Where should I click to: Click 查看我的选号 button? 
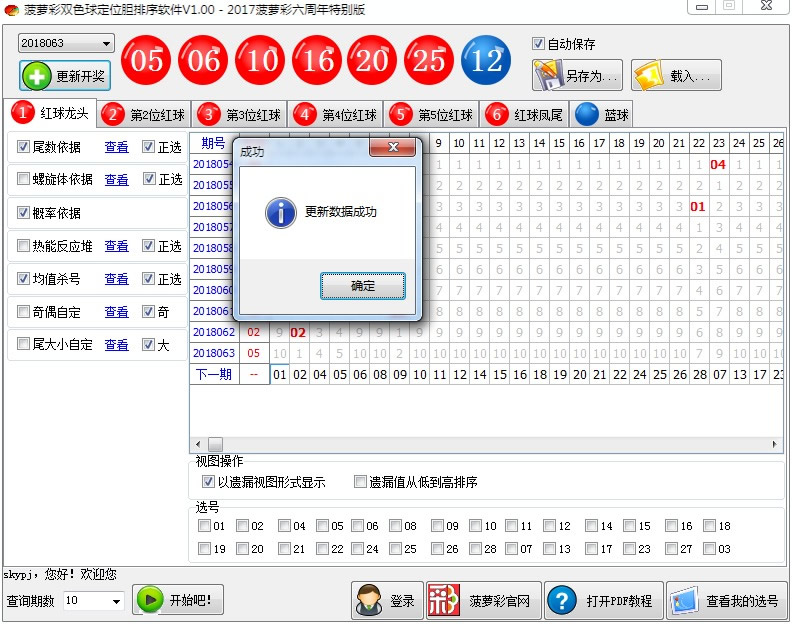click(726, 600)
